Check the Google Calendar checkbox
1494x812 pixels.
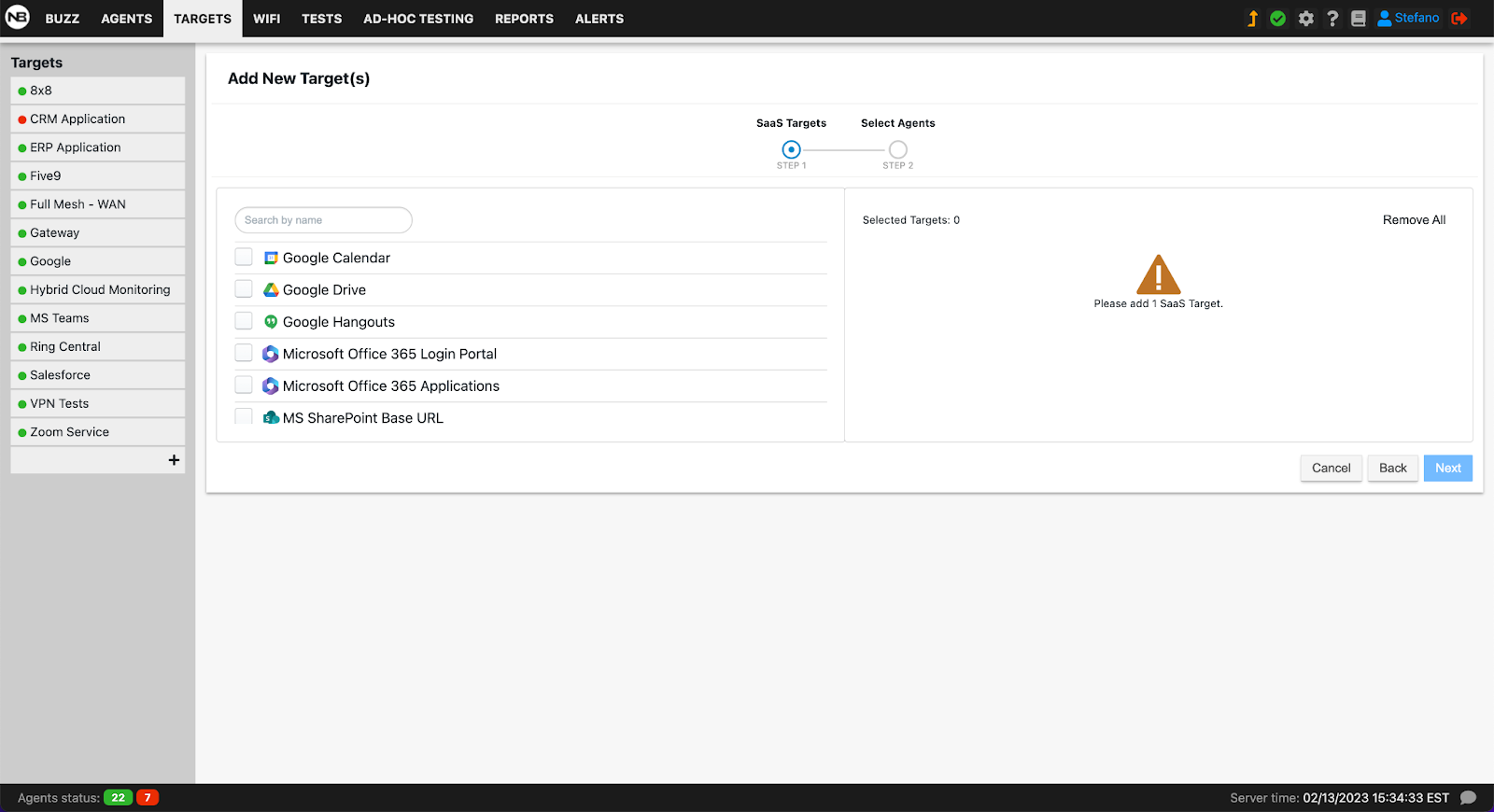pos(244,257)
